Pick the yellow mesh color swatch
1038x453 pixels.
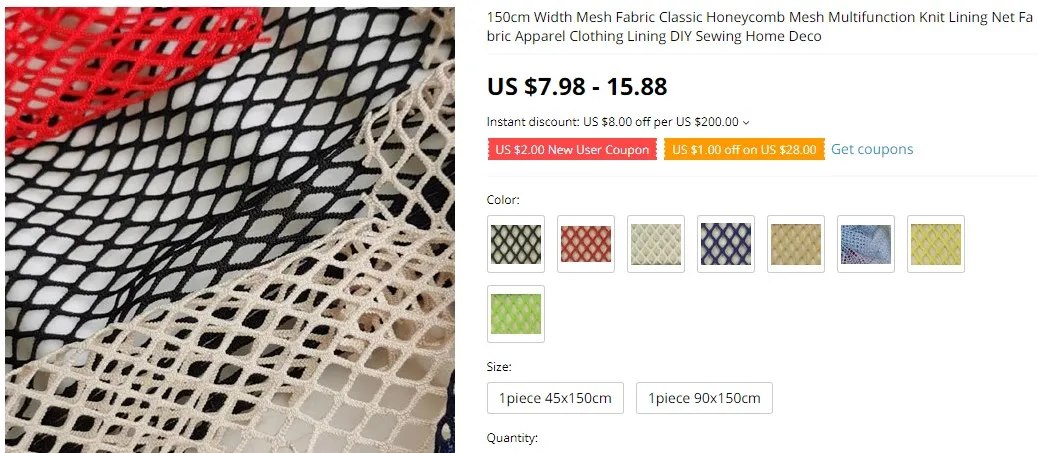[936, 244]
